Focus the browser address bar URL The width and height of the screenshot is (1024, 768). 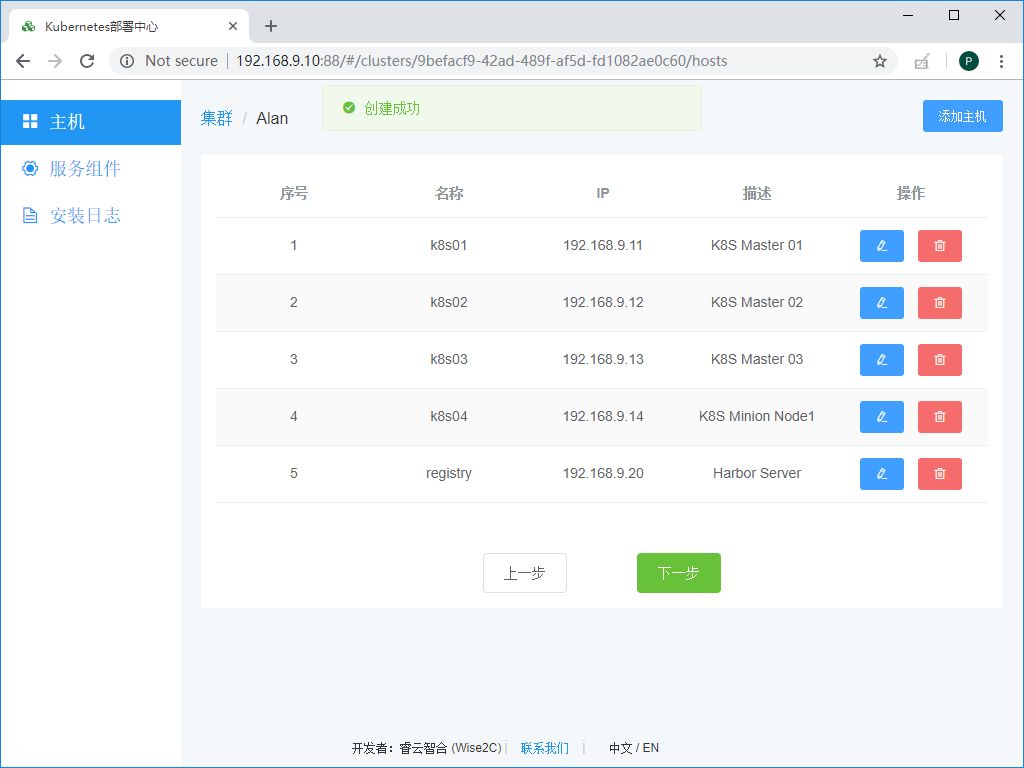(481, 61)
